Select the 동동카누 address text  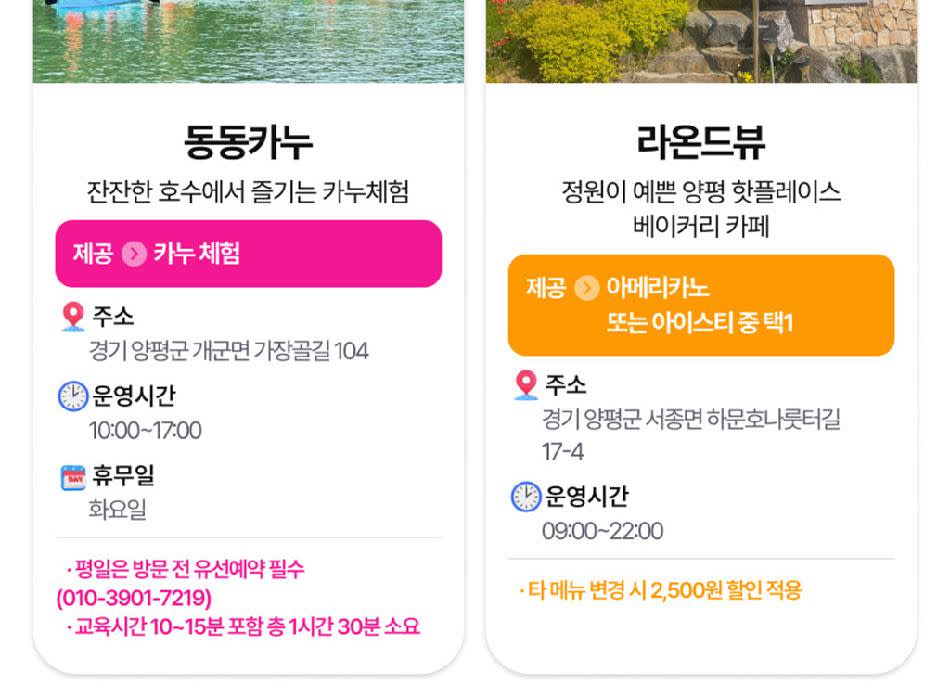tap(228, 351)
